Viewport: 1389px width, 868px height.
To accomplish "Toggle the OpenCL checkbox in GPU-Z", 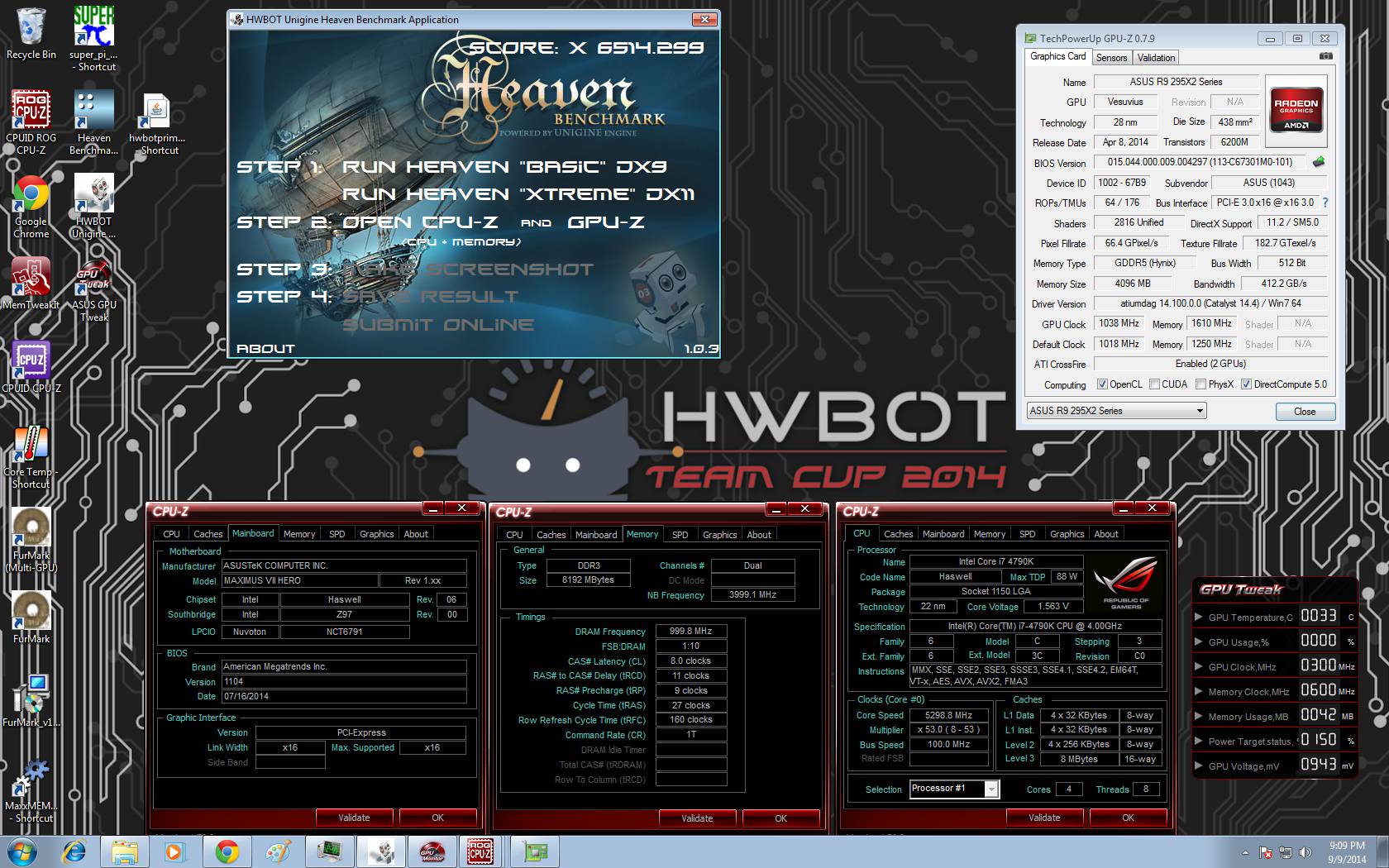I will 1101,384.
